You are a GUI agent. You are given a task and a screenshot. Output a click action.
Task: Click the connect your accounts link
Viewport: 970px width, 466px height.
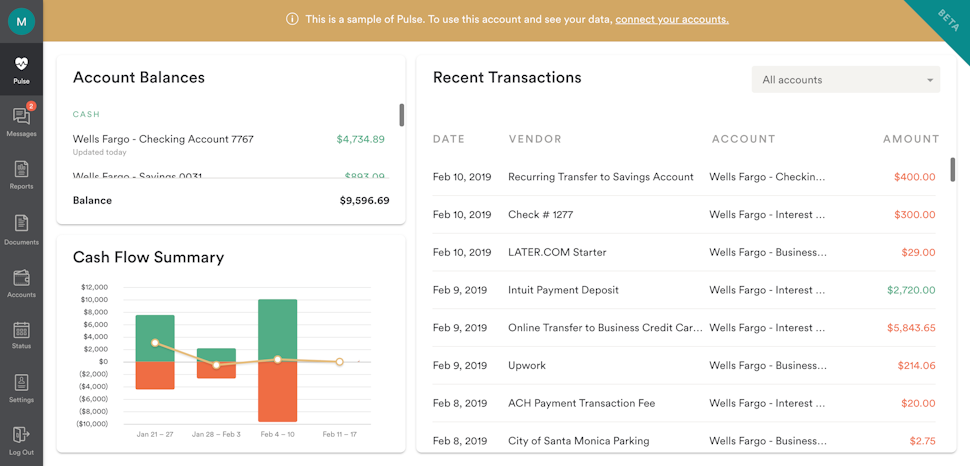[671, 19]
